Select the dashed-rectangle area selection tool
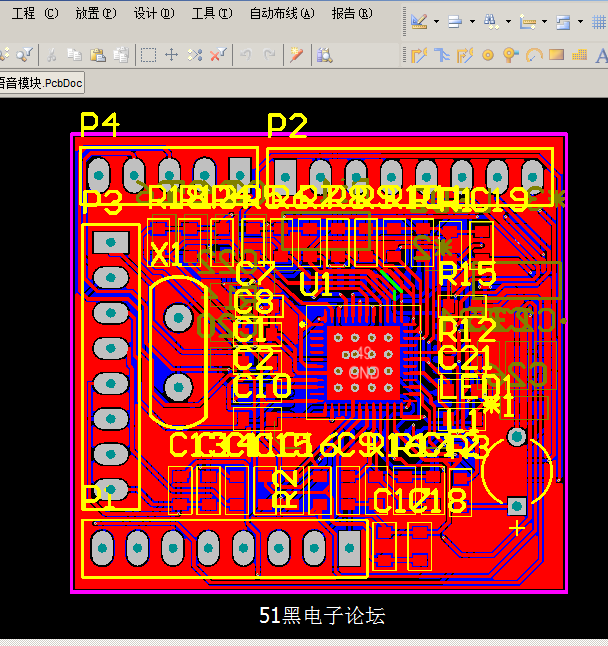The image size is (608, 646). [148, 54]
